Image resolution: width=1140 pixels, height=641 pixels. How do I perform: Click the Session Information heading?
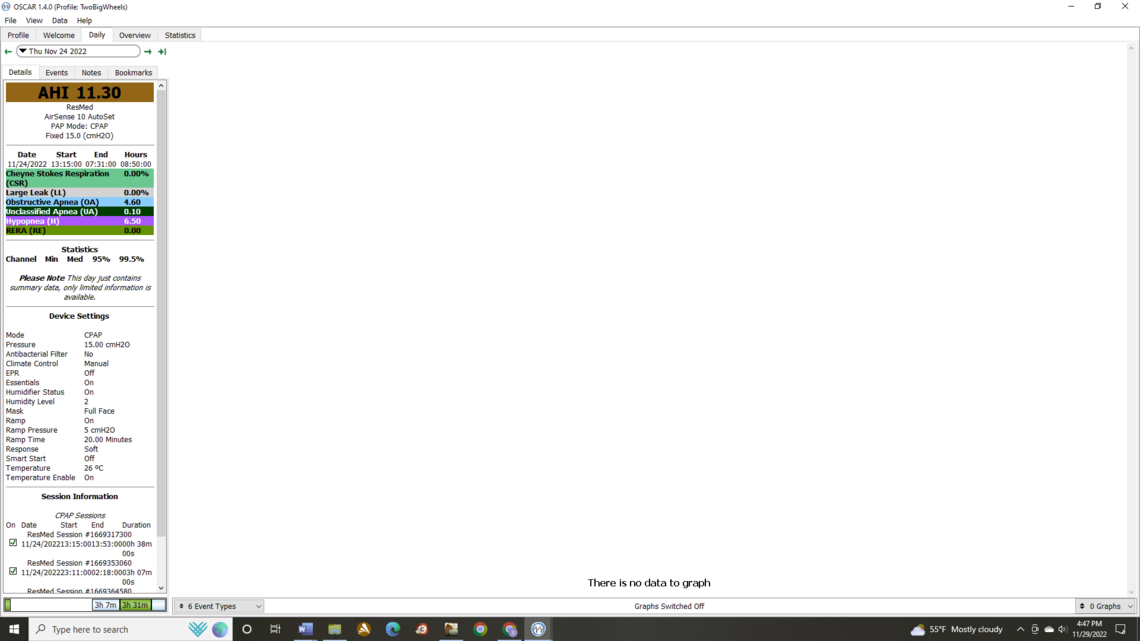click(x=79, y=496)
